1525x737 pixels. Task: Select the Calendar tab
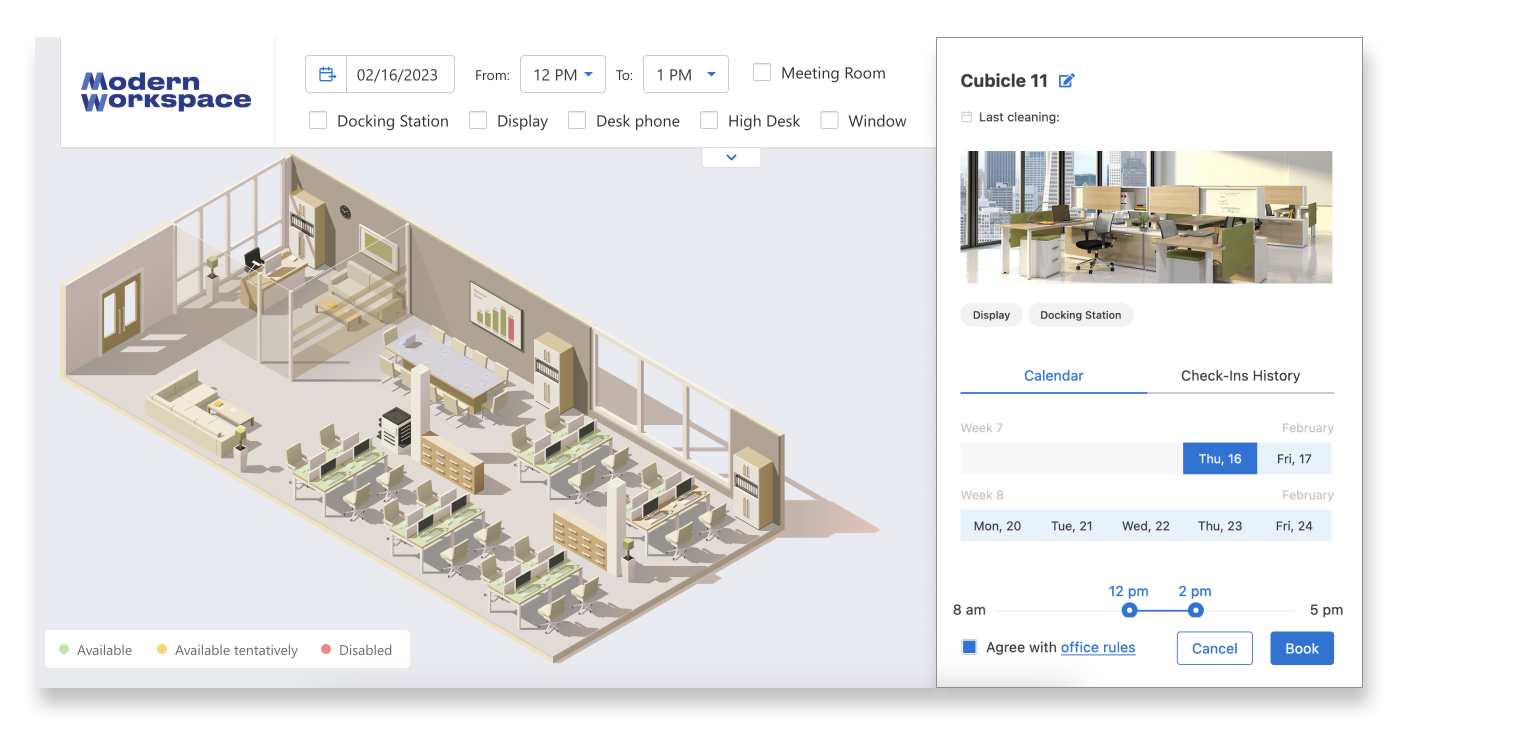click(x=1053, y=376)
